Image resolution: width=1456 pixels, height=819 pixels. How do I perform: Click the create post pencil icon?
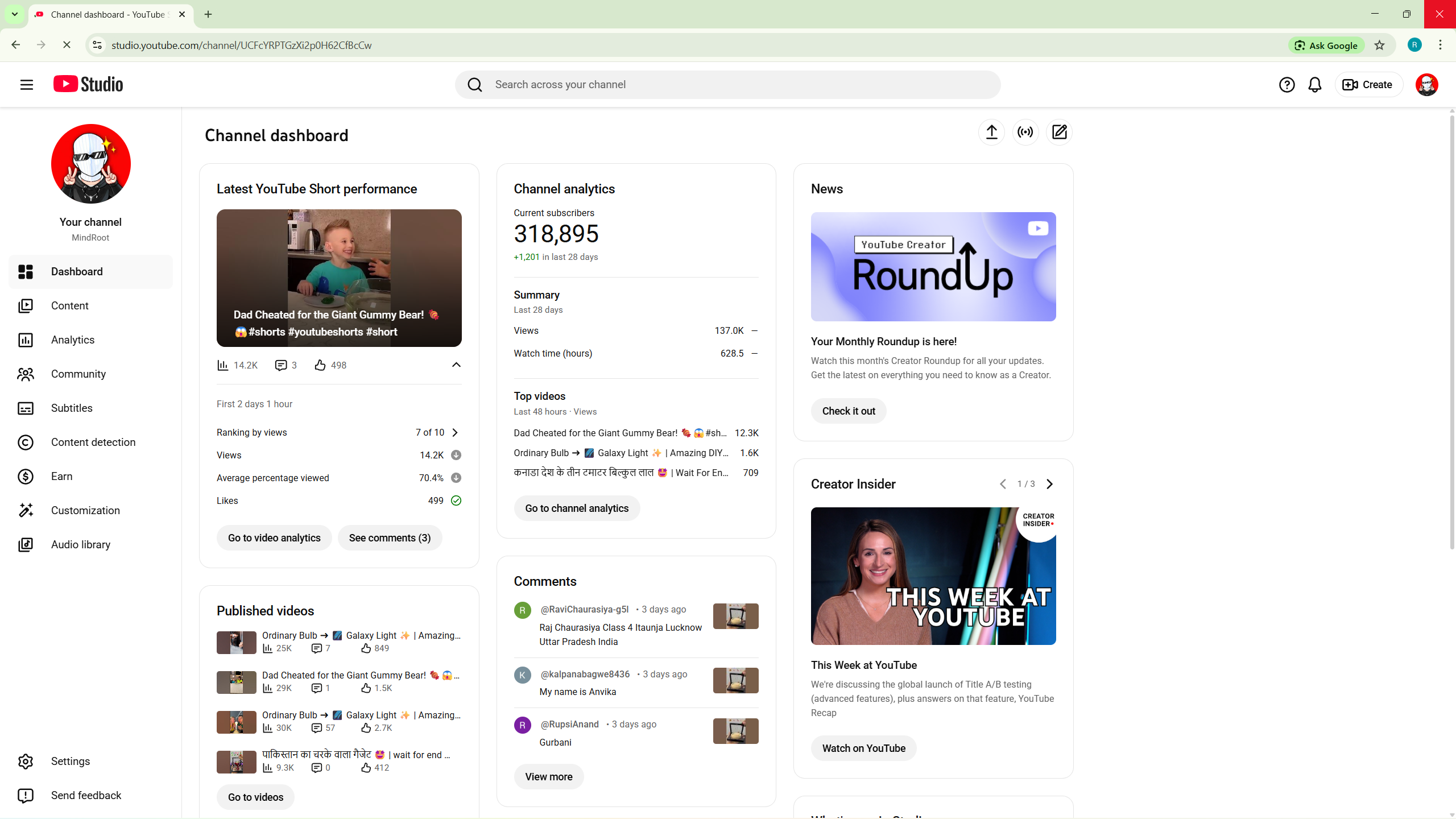point(1059,132)
